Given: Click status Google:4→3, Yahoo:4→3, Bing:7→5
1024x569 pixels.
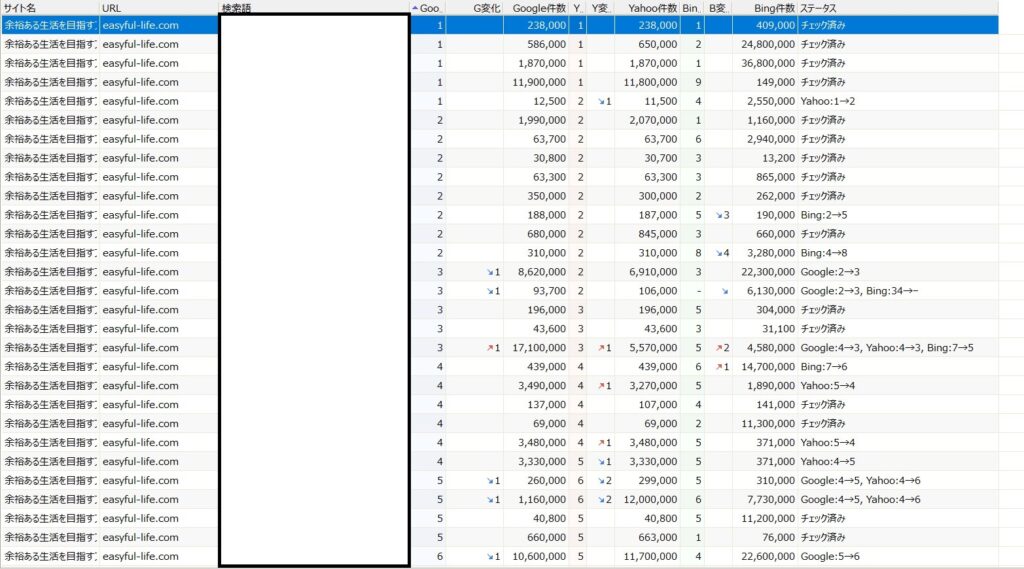Looking at the screenshot, I should [887, 348].
